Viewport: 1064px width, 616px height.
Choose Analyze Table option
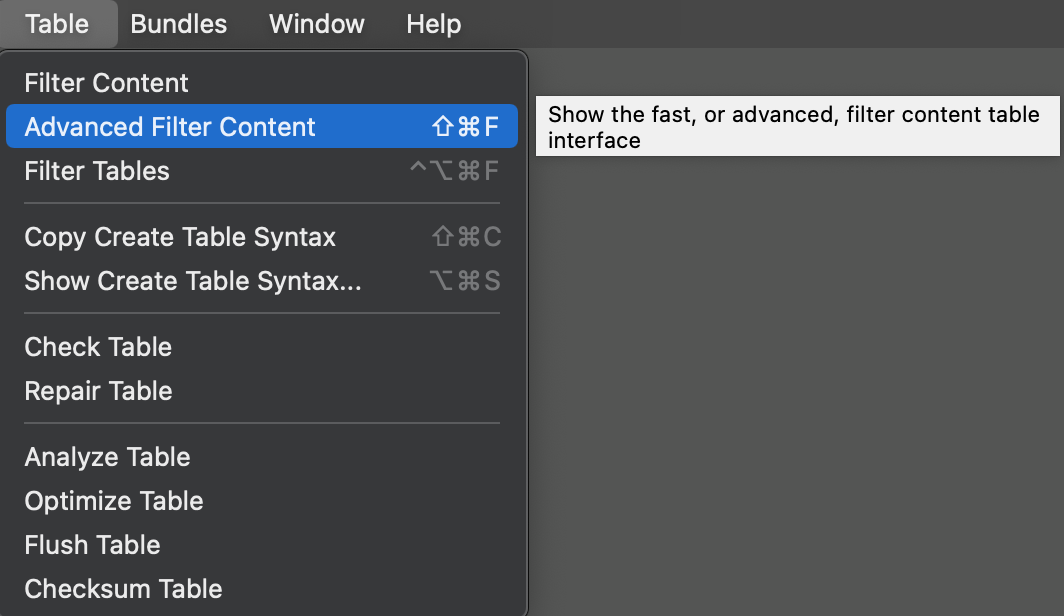point(107,457)
